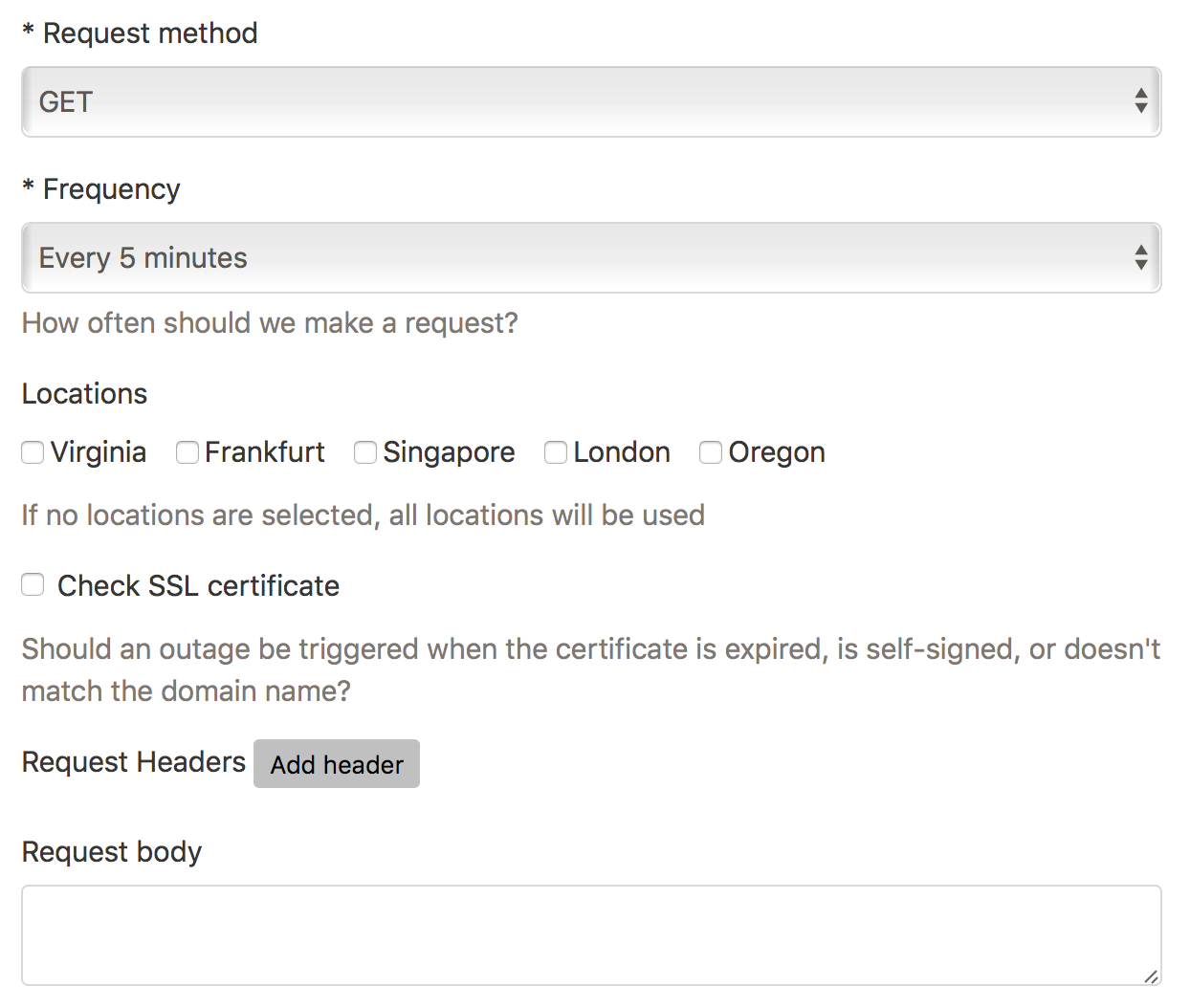Enable the Frankfurt location
The image size is (1190, 1008).
[187, 452]
